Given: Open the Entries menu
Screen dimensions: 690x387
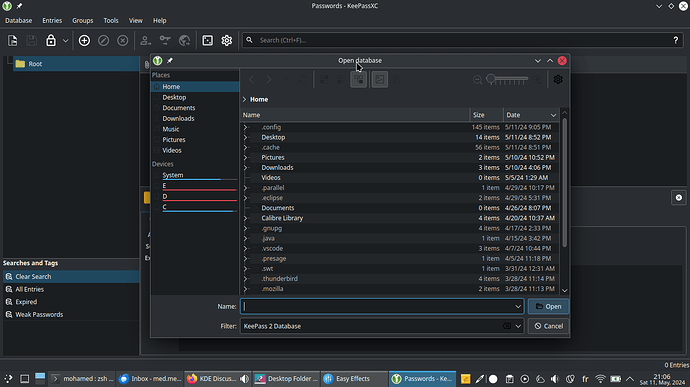Looking at the screenshot, I should 52,20.
